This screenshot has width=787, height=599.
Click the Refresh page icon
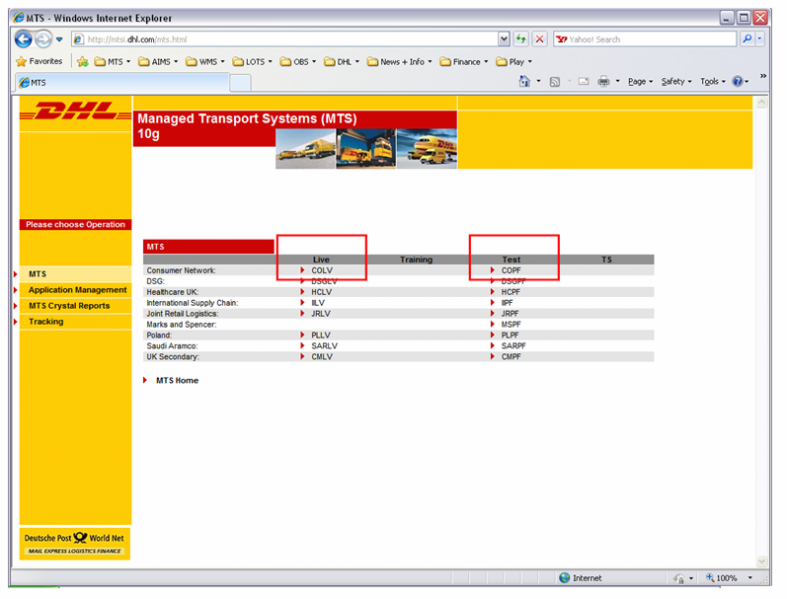521,39
